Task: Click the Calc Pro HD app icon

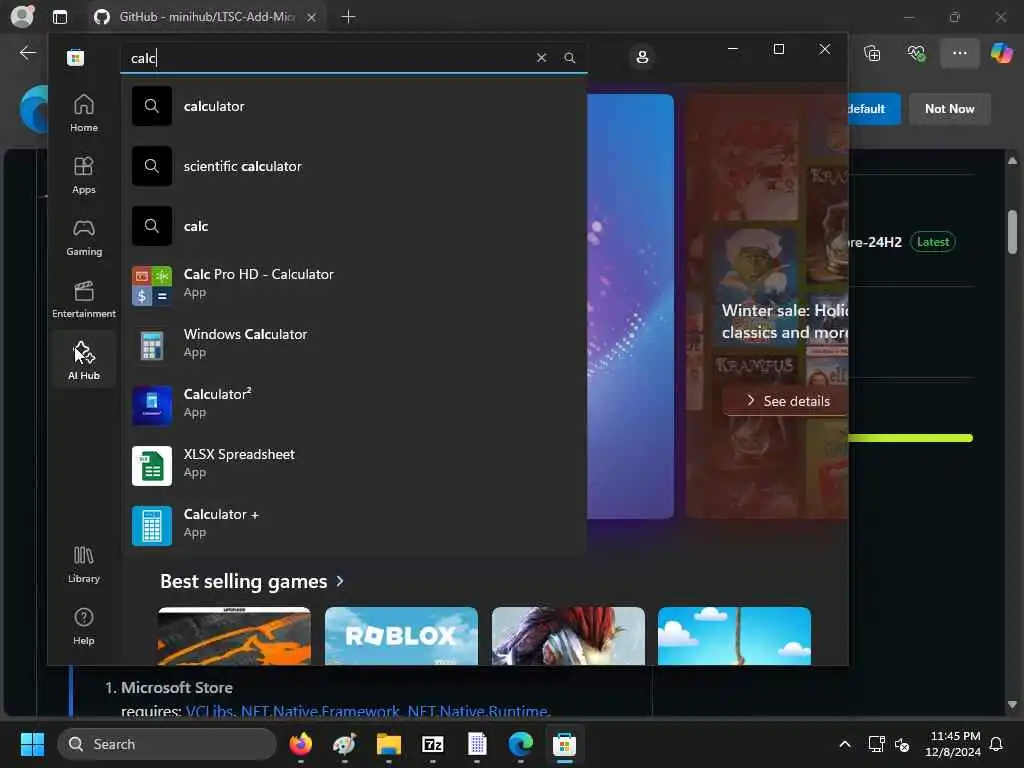Action: click(152, 285)
